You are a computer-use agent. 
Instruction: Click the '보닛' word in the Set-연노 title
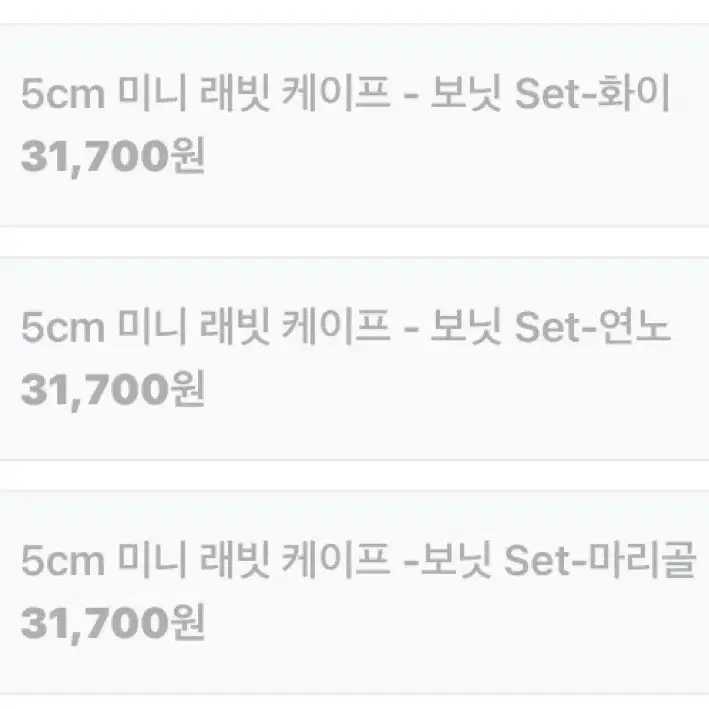tap(466, 326)
